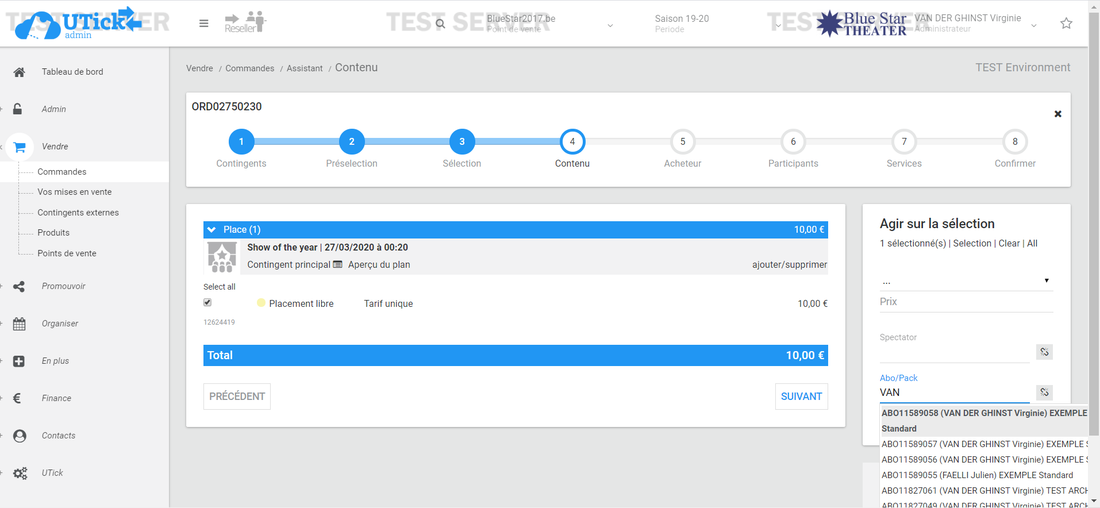Select Contingents externes in sidebar
1100x508 pixels.
tap(78, 213)
